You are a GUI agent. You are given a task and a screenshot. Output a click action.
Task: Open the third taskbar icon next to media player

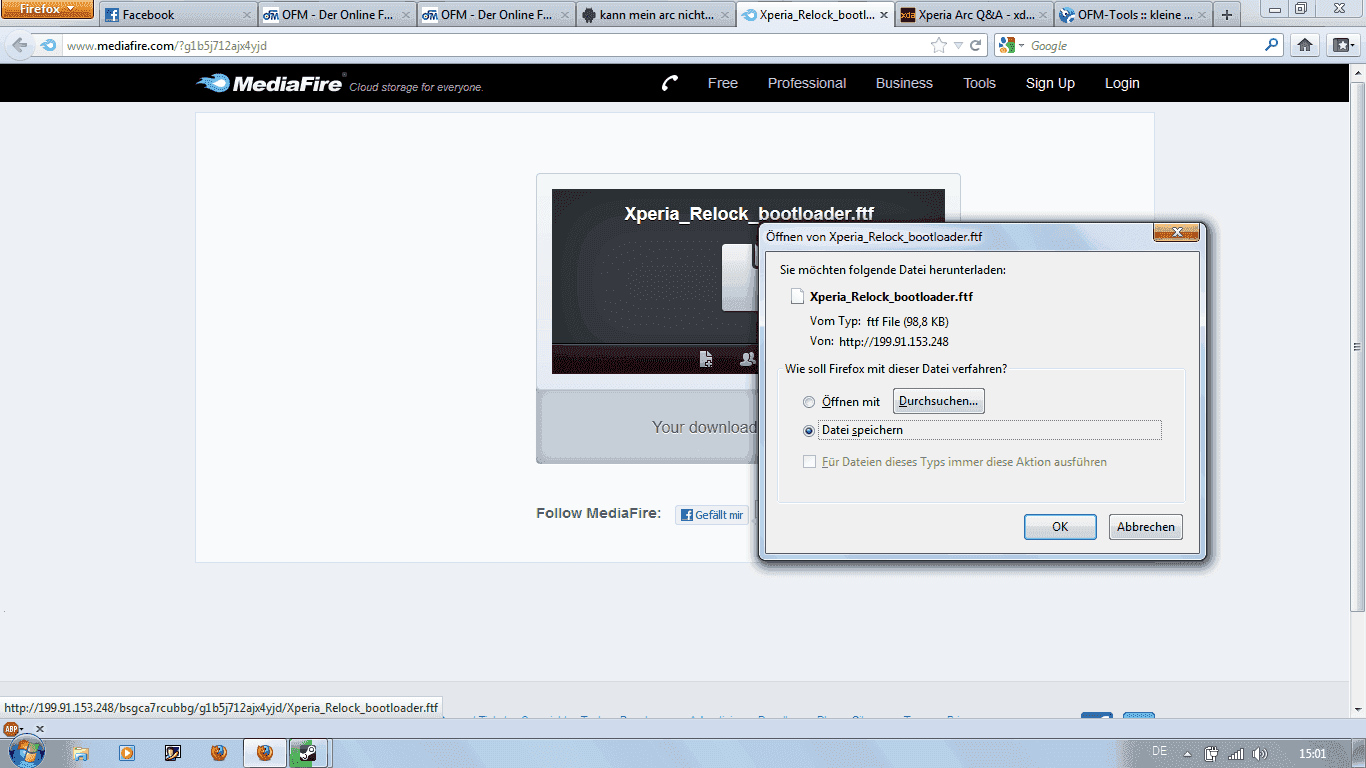[173, 753]
